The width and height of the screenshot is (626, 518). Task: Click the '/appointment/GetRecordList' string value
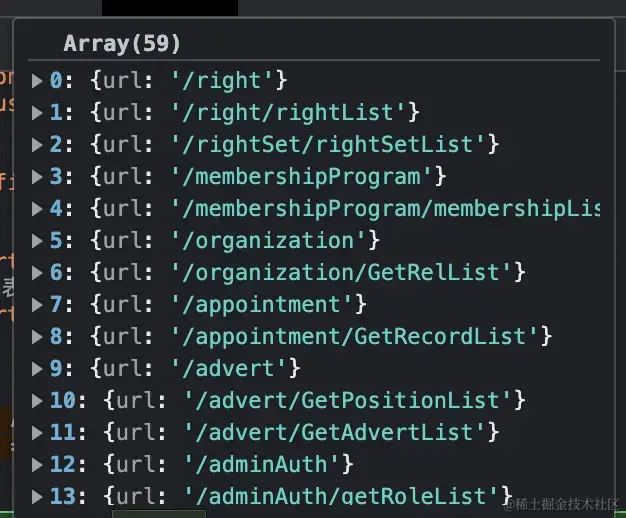[355, 337]
